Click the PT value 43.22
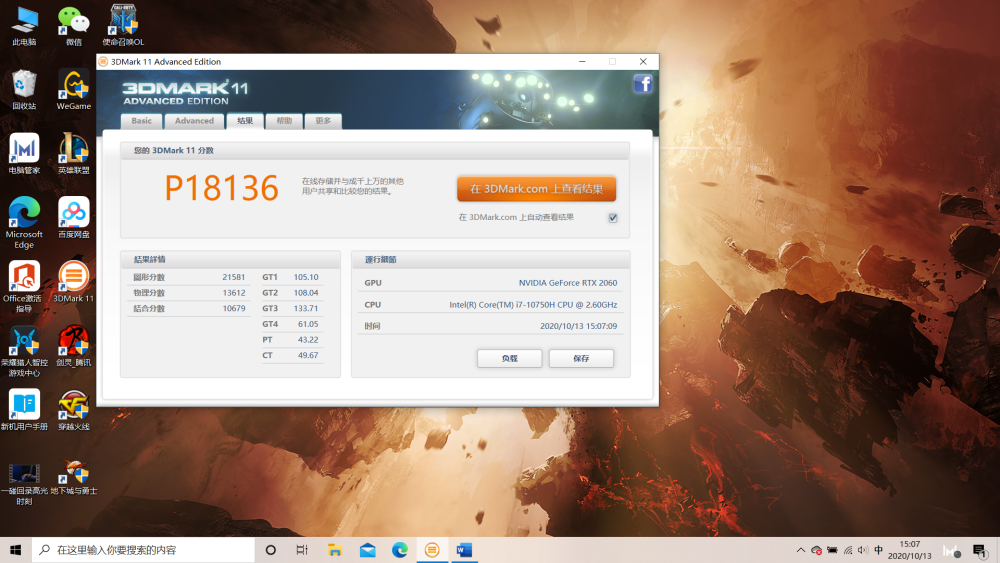The width and height of the screenshot is (1000, 563). click(308, 340)
